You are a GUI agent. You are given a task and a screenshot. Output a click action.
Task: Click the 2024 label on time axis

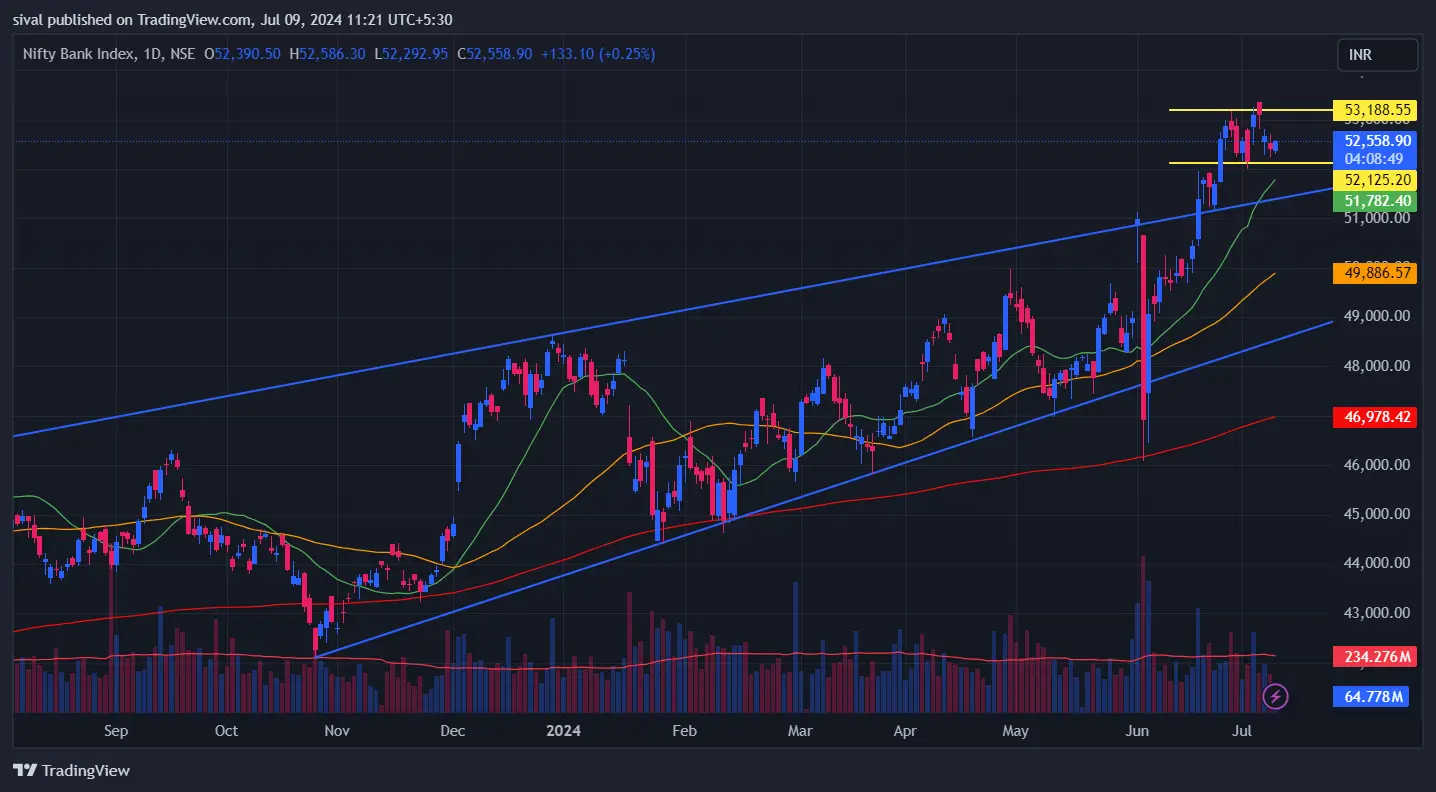coord(565,731)
